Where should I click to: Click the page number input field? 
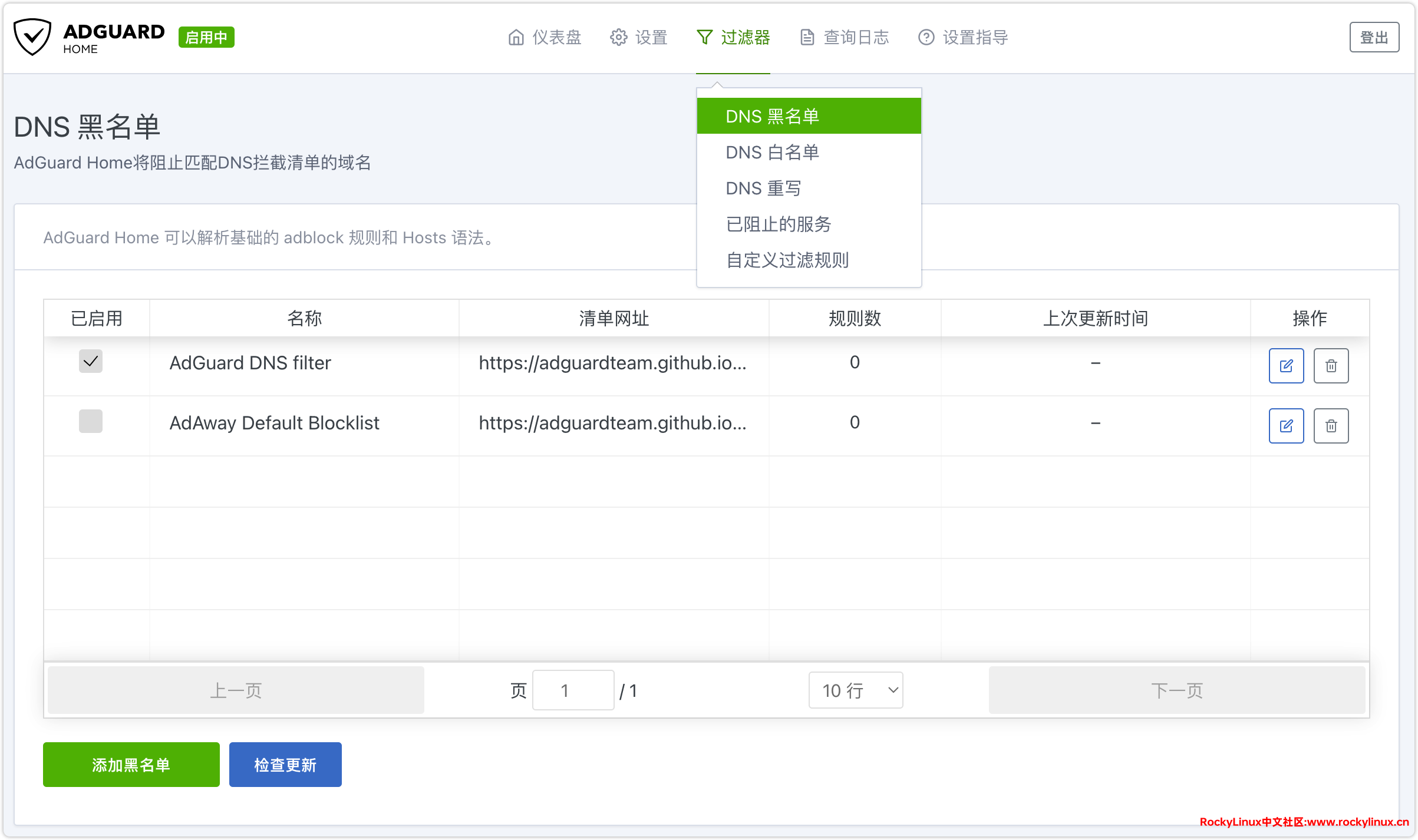(x=573, y=690)
